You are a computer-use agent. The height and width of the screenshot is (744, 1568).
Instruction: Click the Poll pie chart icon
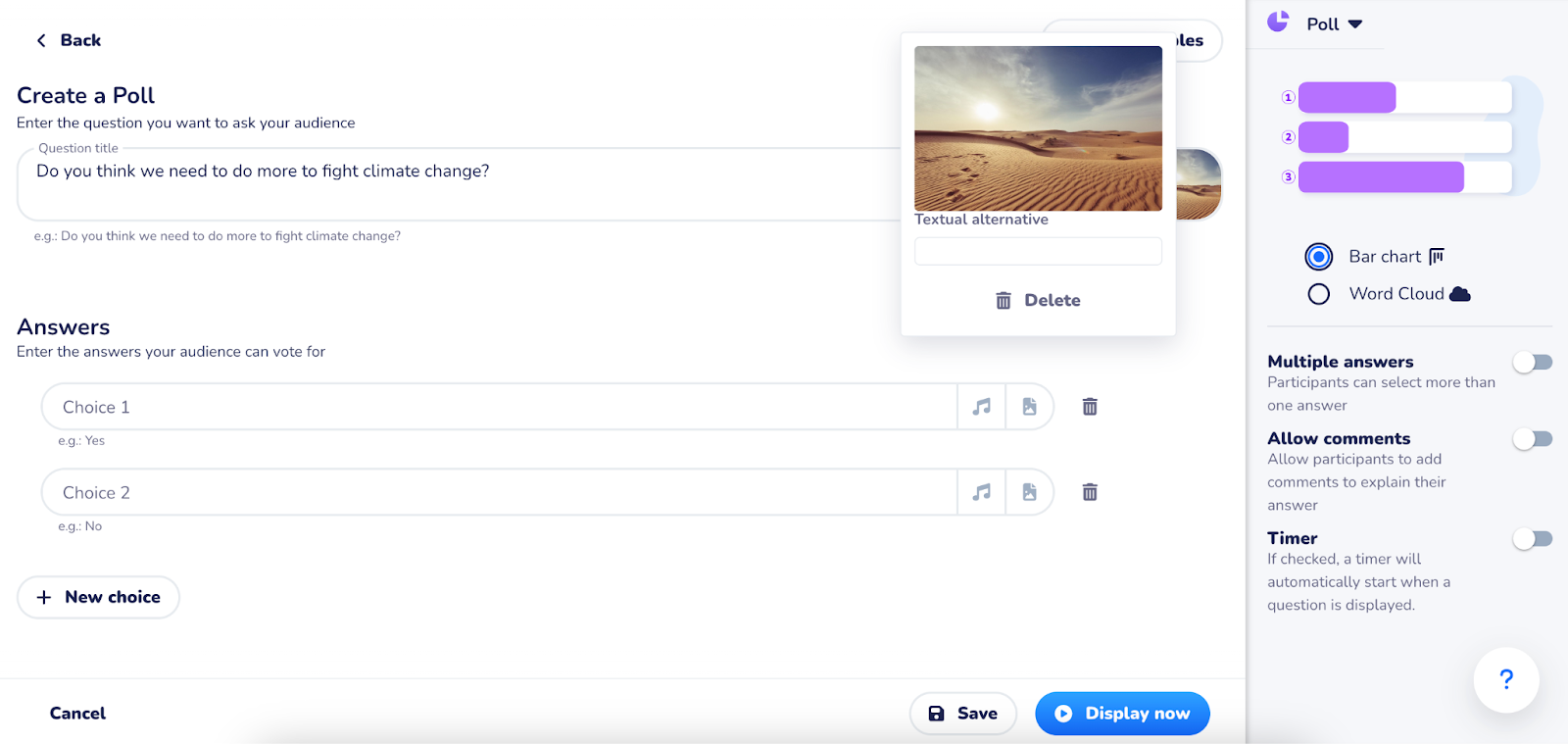(1278, 23)
